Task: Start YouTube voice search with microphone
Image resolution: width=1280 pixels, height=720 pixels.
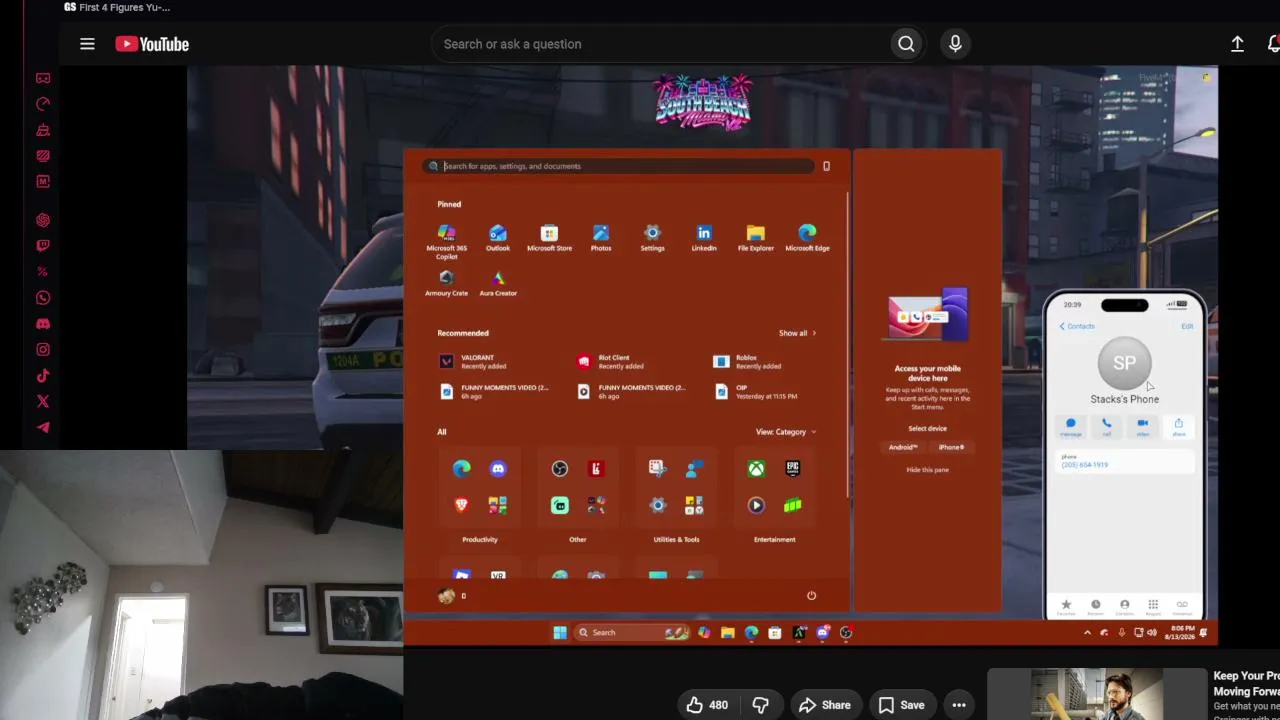Action: coord(955,44)
